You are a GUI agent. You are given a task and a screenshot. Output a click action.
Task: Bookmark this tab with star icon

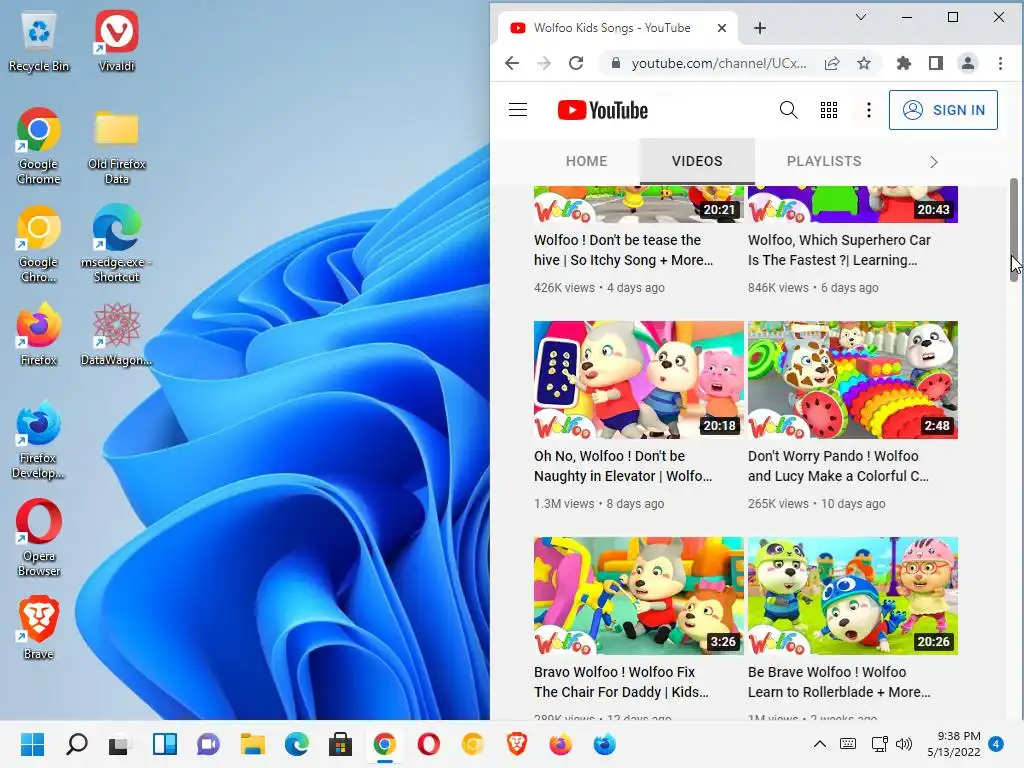click(x=864, y=63)
